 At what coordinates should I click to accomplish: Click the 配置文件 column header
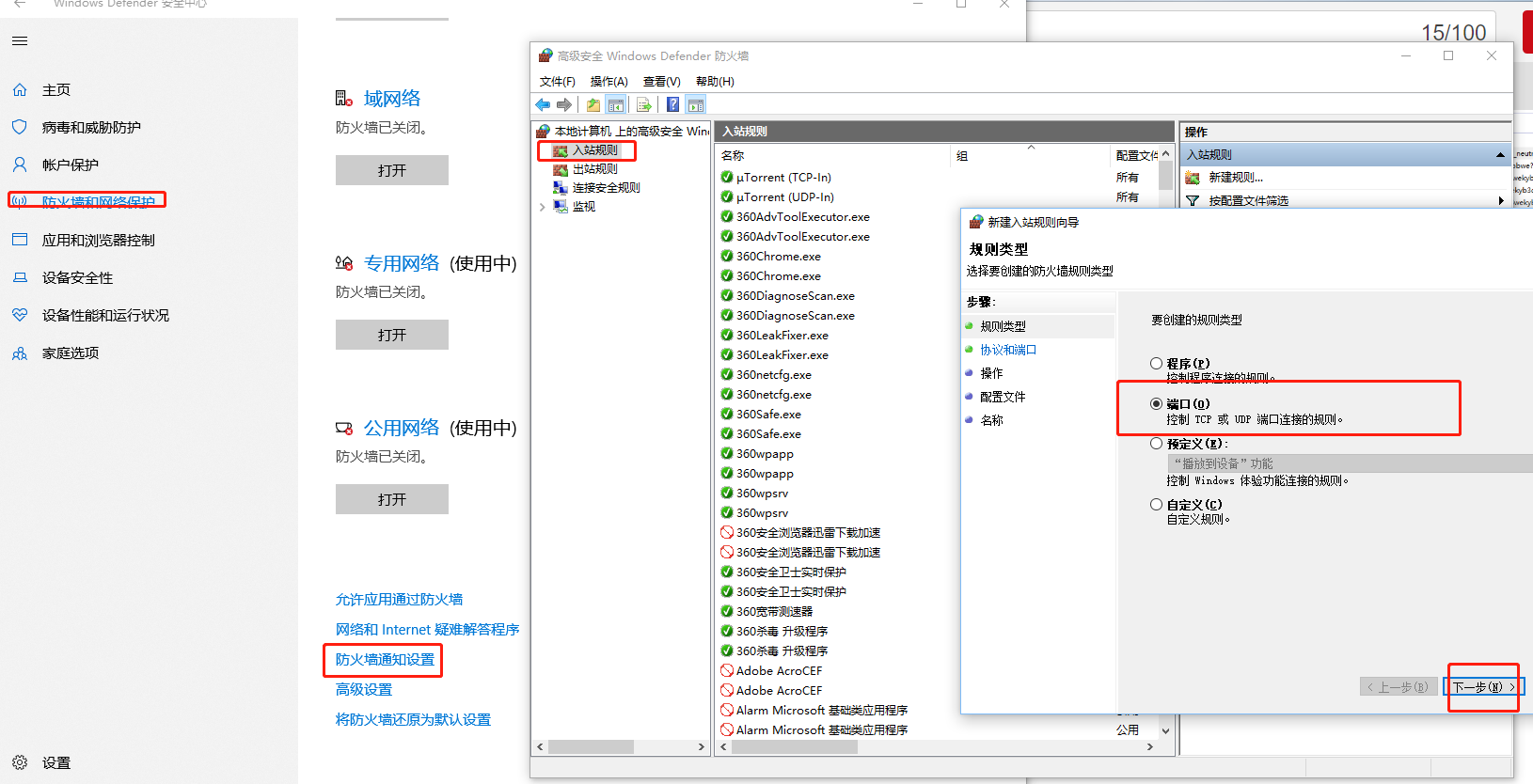[x=1135, y=155]
